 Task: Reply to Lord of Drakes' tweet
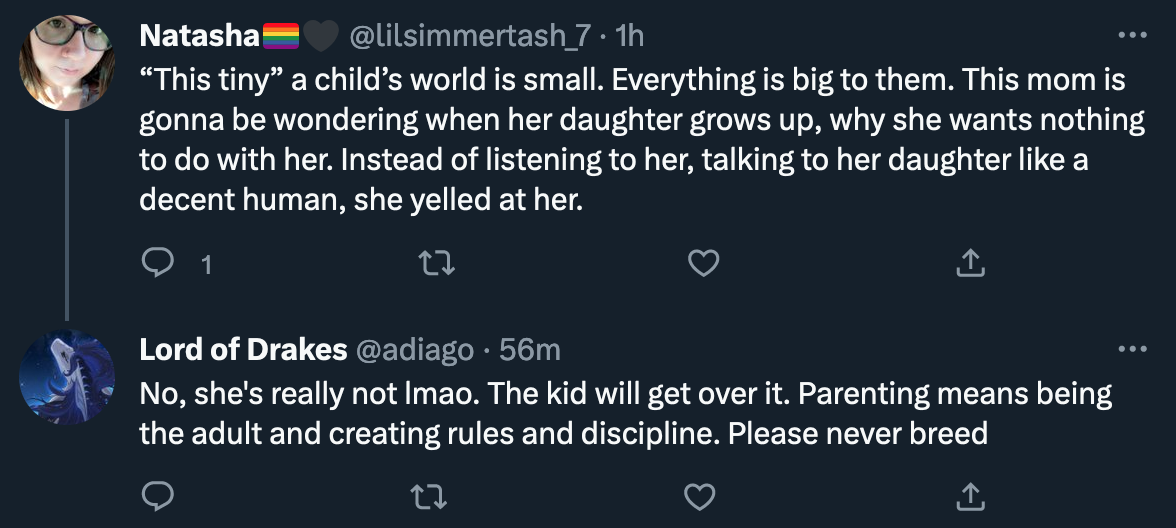(x=158, y=496)
